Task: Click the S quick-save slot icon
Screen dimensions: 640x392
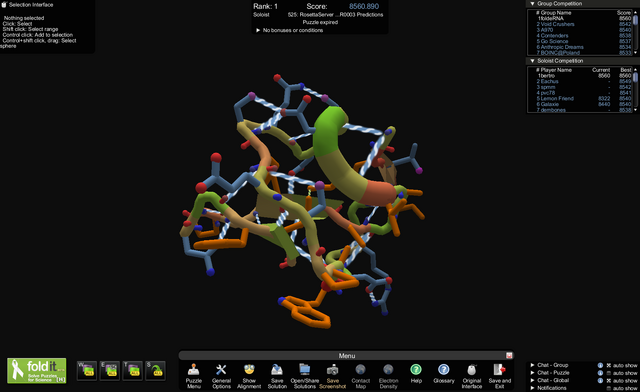Action: (x=156, y=370)
